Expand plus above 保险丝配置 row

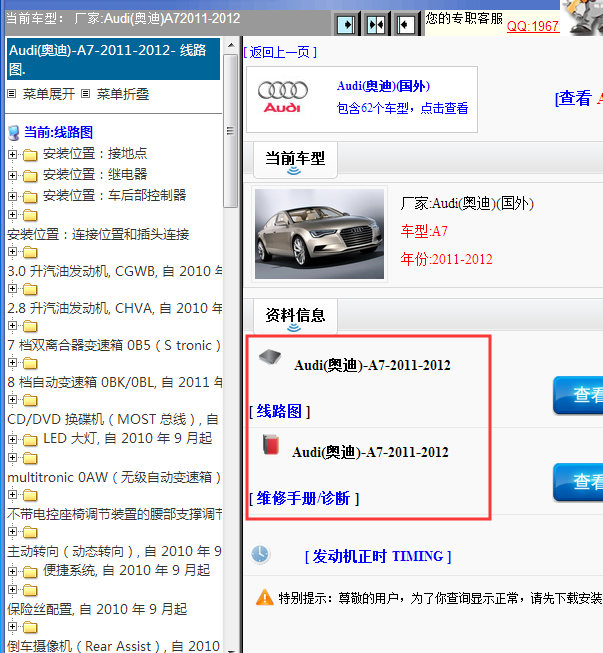[12, 590]
